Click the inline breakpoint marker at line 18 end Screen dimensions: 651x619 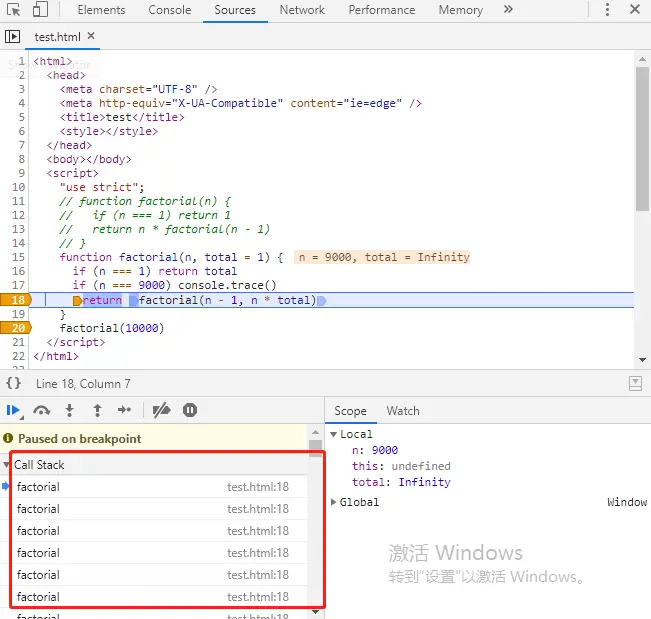coord(322,301)
